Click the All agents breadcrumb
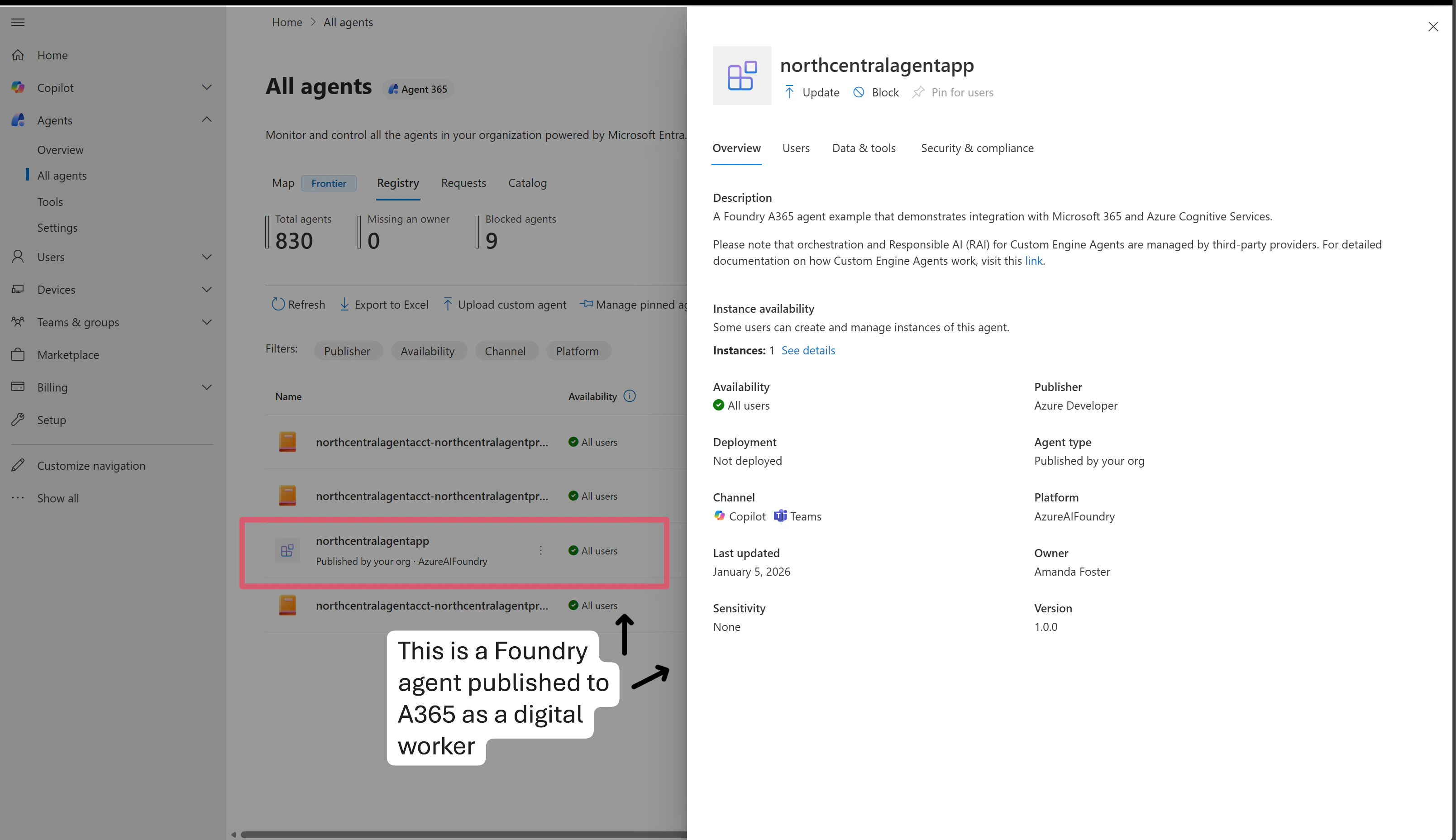 click(348, 23)
